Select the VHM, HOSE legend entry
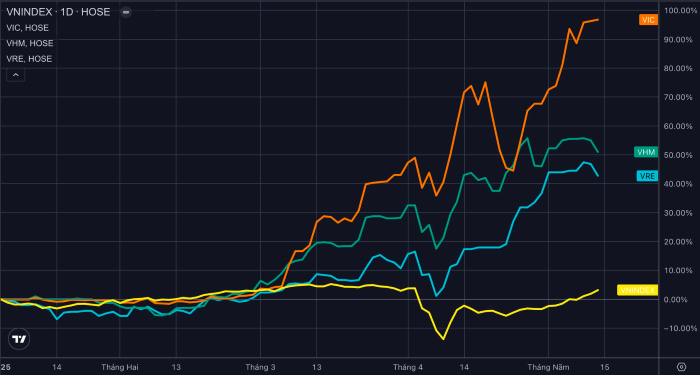700x375 pixels. 30,43
